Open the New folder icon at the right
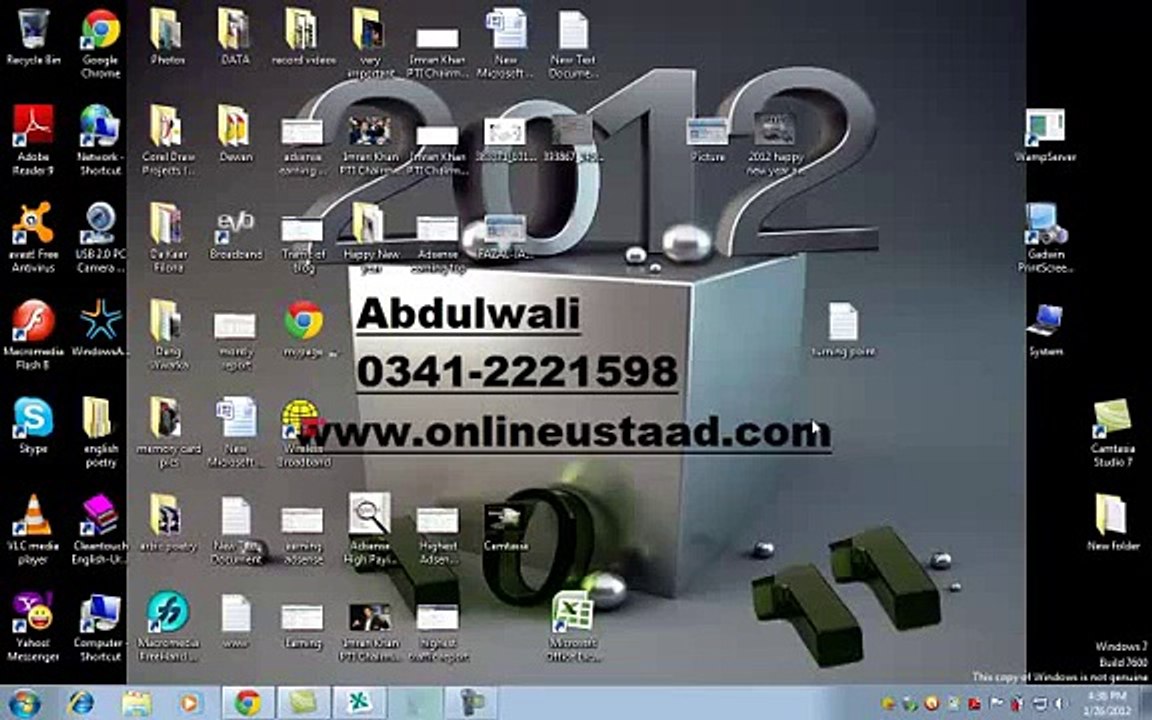 (x=1112, y=522)
